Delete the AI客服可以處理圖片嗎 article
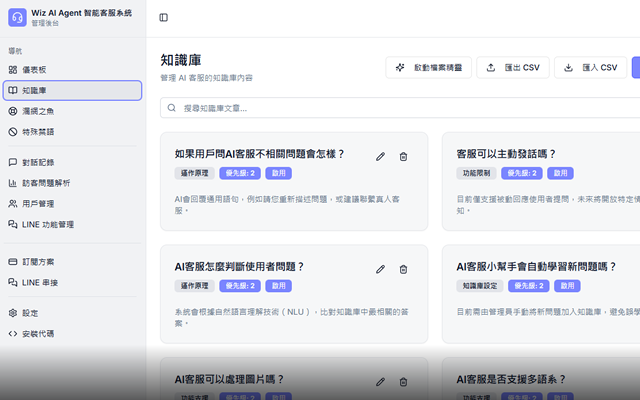 pos(403,381)
